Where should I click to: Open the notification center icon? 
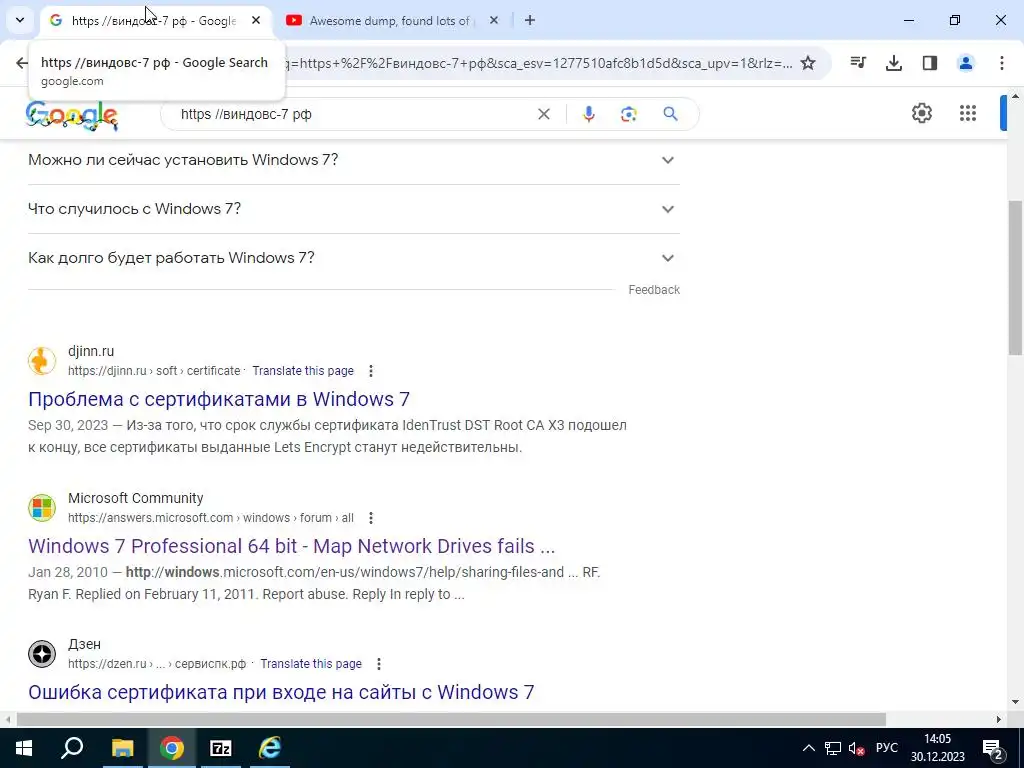tap(993, 748)
